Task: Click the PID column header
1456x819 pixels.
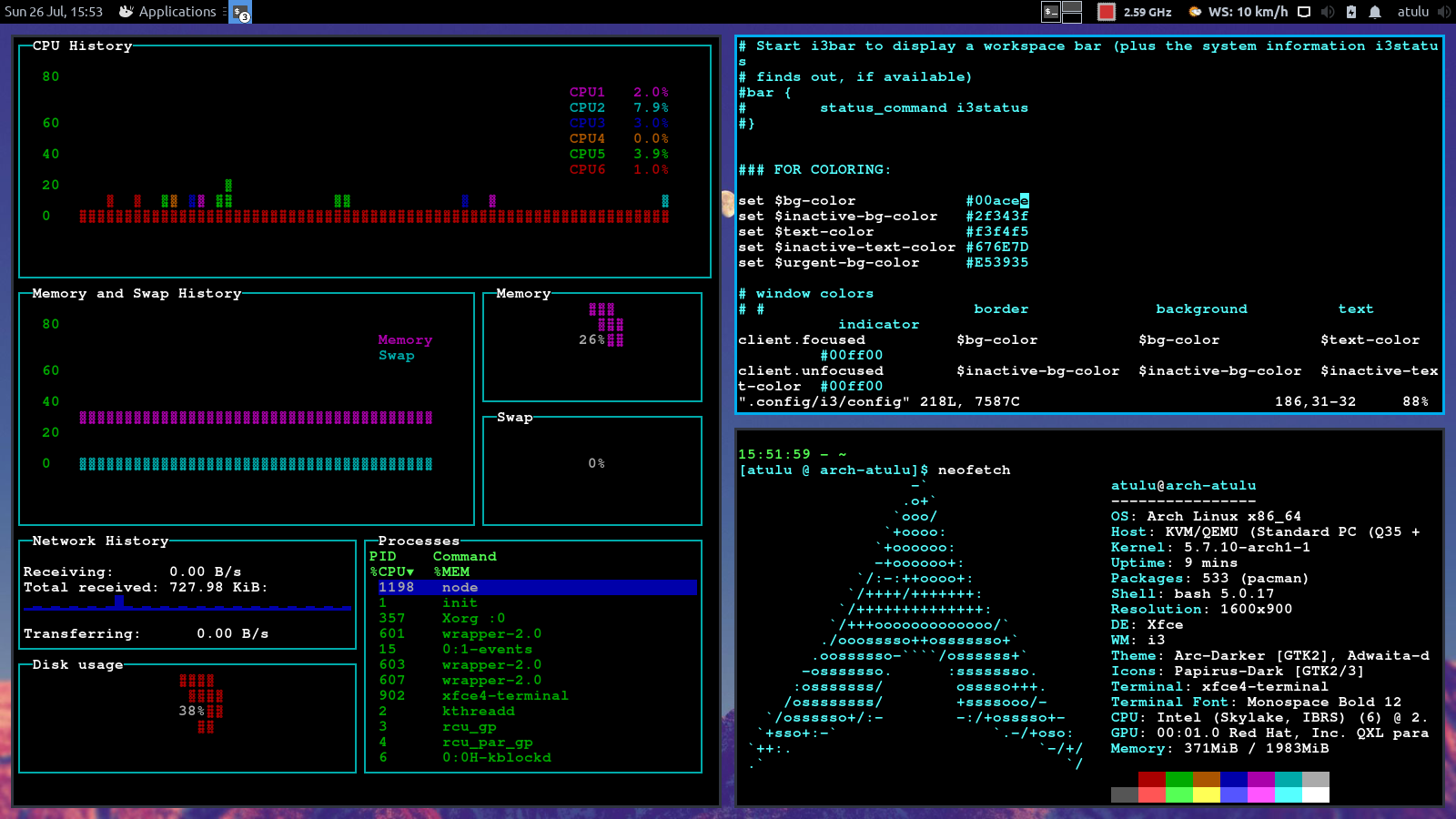Action: 383,557
